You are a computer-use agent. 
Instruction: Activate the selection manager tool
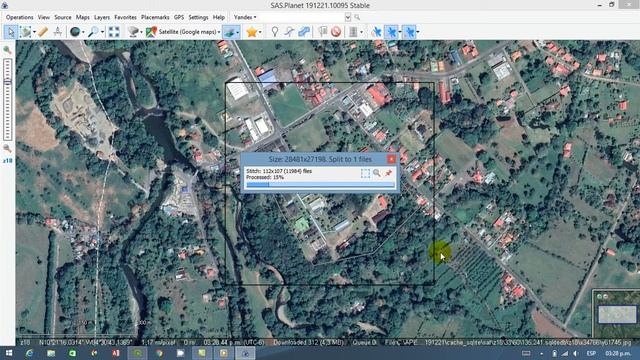(x=25, y=31)
